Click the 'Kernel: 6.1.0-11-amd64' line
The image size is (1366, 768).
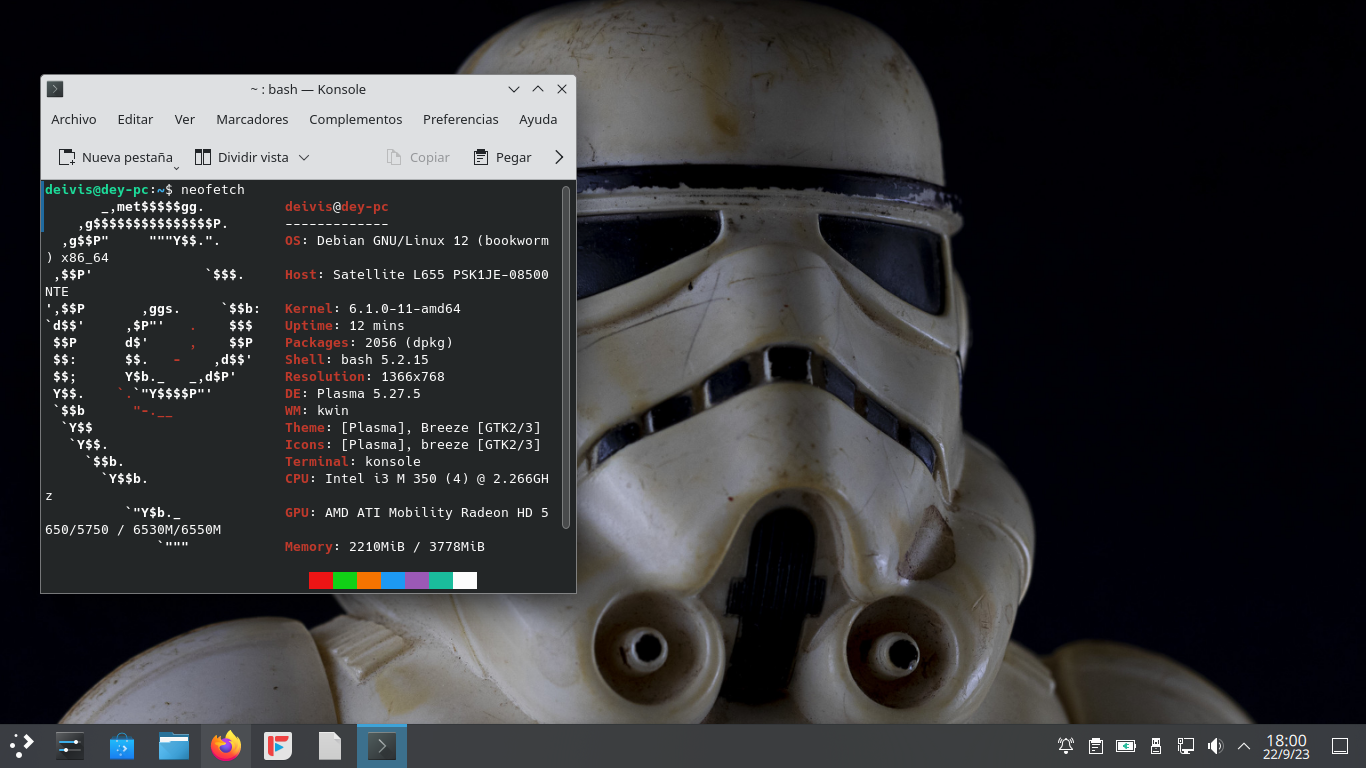(x=373, y=308)
